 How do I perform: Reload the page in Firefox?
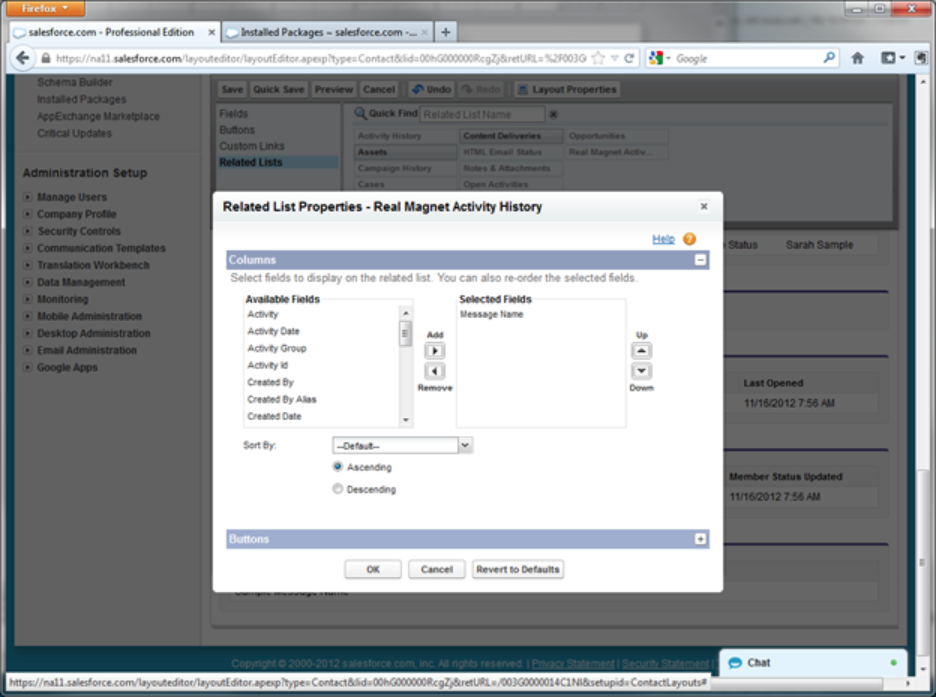pos(629,58)
